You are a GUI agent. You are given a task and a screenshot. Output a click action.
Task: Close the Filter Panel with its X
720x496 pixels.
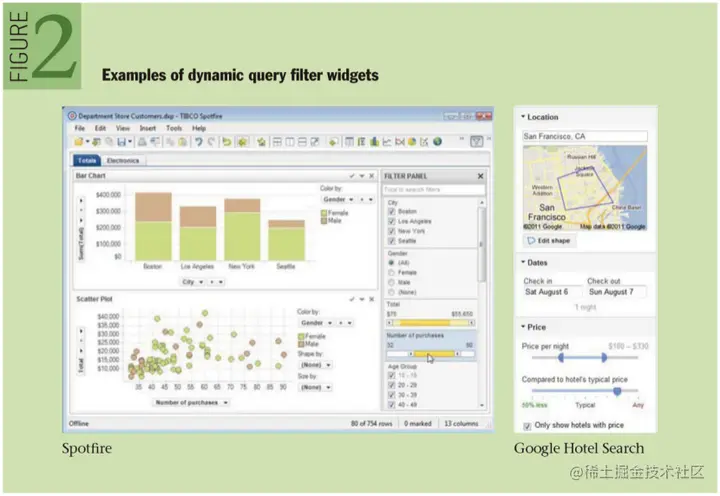click(480, 176)
